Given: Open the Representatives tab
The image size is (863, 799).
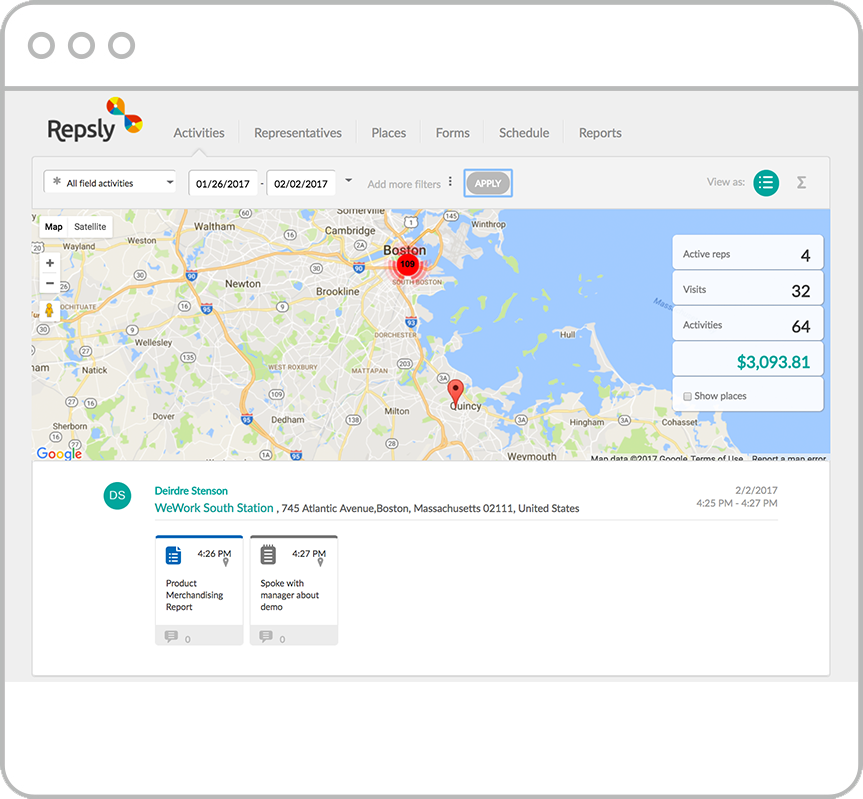Looking at the screenshot, I should pos(298,133).
